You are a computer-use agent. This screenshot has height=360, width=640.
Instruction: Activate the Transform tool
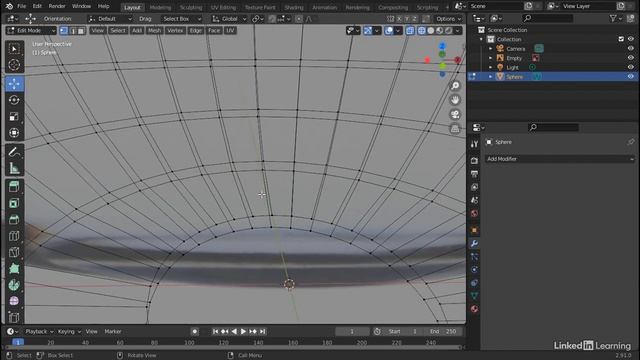[x=14, y=133]
